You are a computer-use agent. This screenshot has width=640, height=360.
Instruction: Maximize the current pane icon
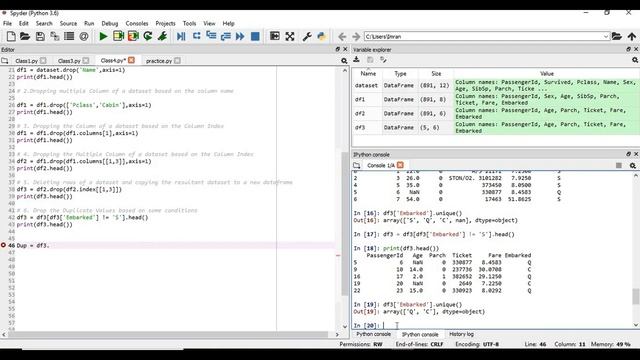click(275, 36)
